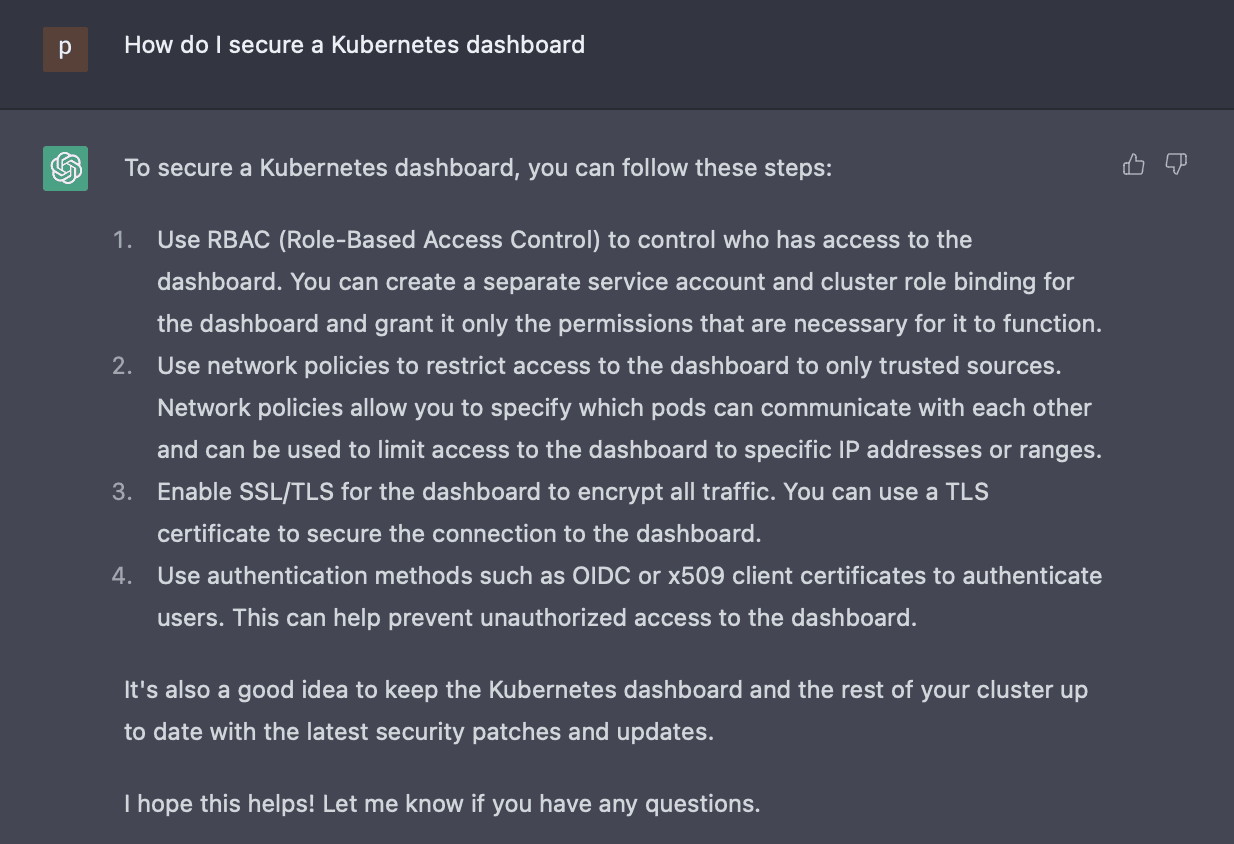Select the prompt text about securing Kubernetes dashboard
This screenshot has width=1234, height=844.
point(355,45)
